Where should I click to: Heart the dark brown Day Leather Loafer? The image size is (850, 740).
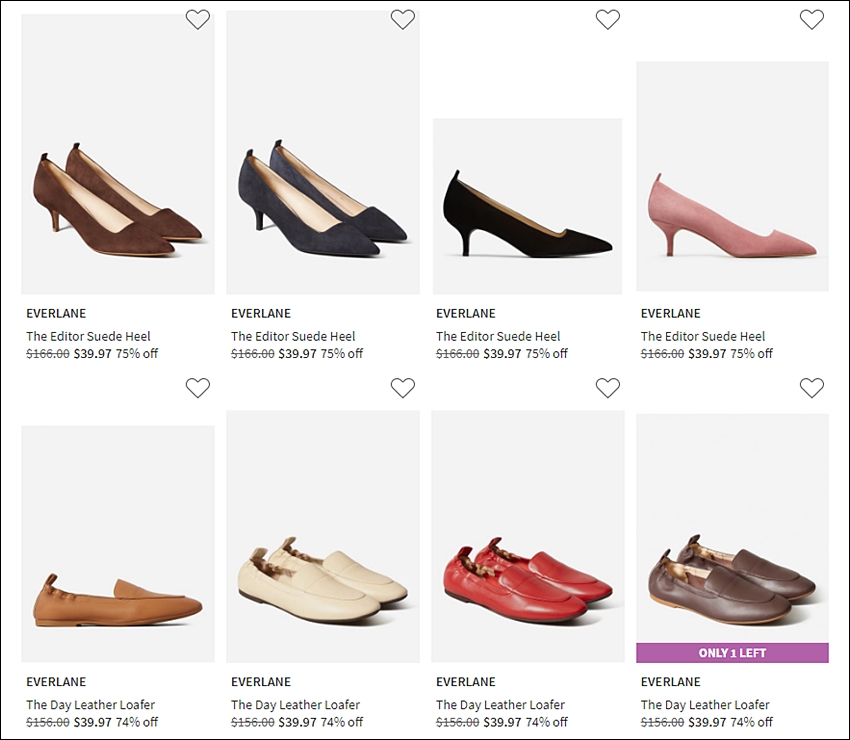812,388
